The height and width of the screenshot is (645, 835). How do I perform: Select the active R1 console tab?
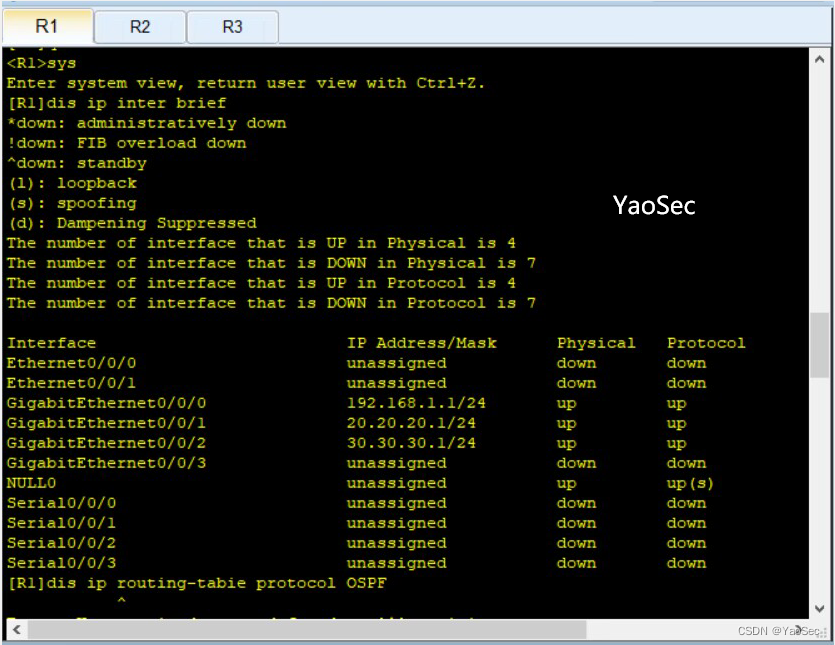[x=47, y=27]
